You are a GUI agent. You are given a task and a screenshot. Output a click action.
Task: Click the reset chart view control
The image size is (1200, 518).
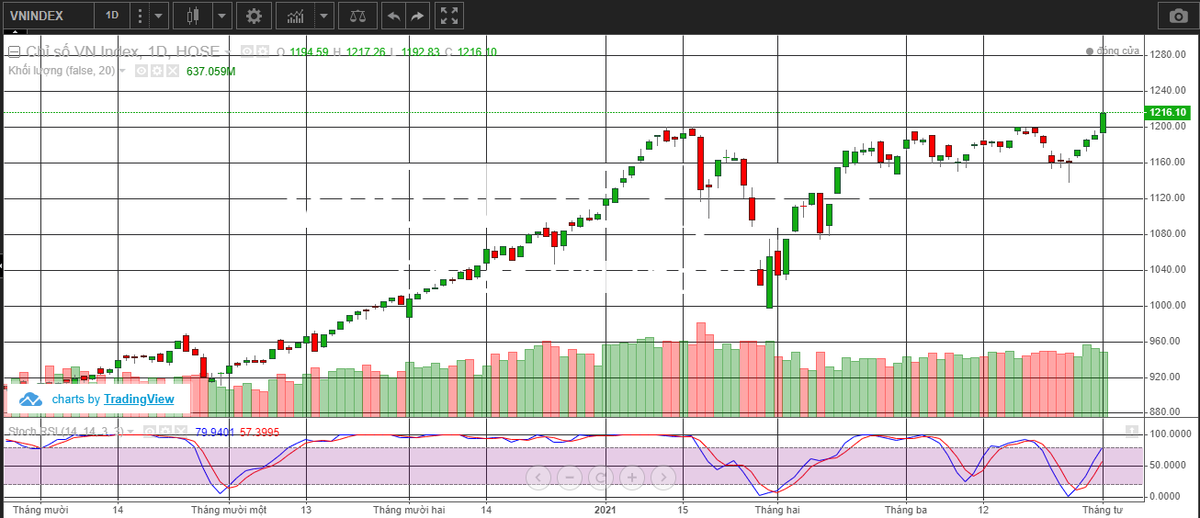tap(600, 477)
